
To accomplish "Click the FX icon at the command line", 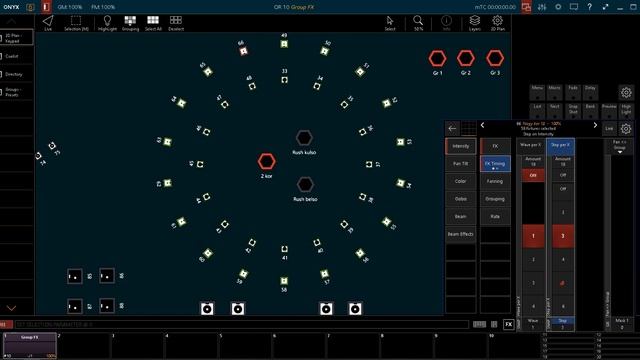I will pyautogui.click(x=509, y=324).
